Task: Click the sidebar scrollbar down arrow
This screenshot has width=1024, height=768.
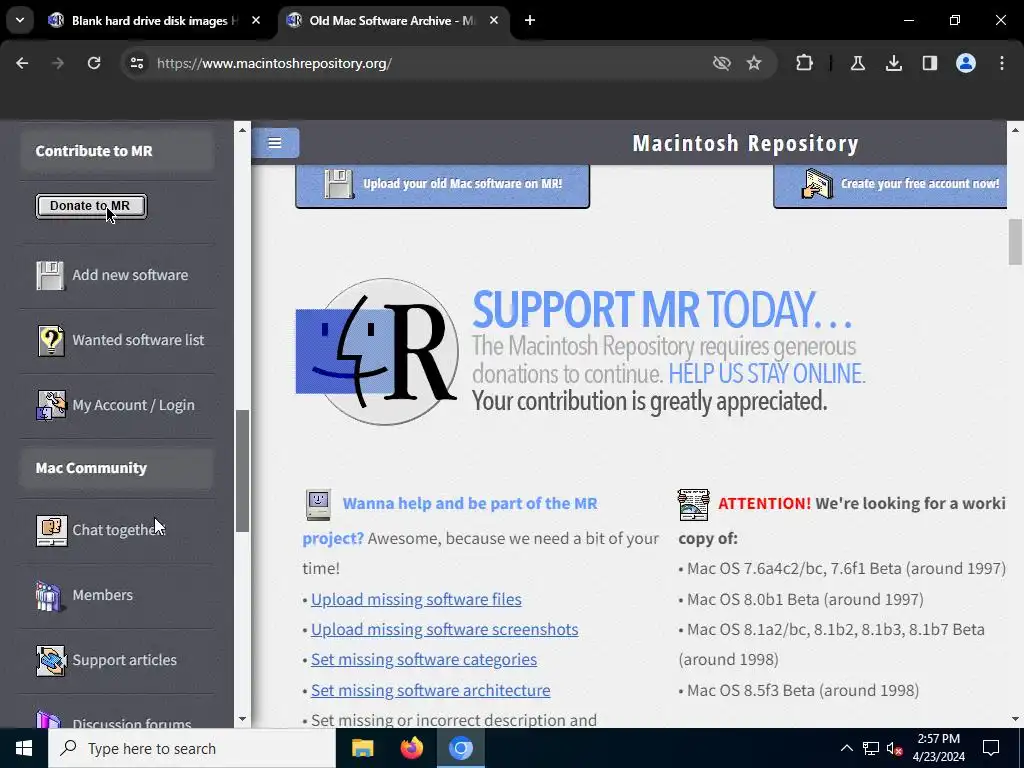Action: tap(242, 719)
